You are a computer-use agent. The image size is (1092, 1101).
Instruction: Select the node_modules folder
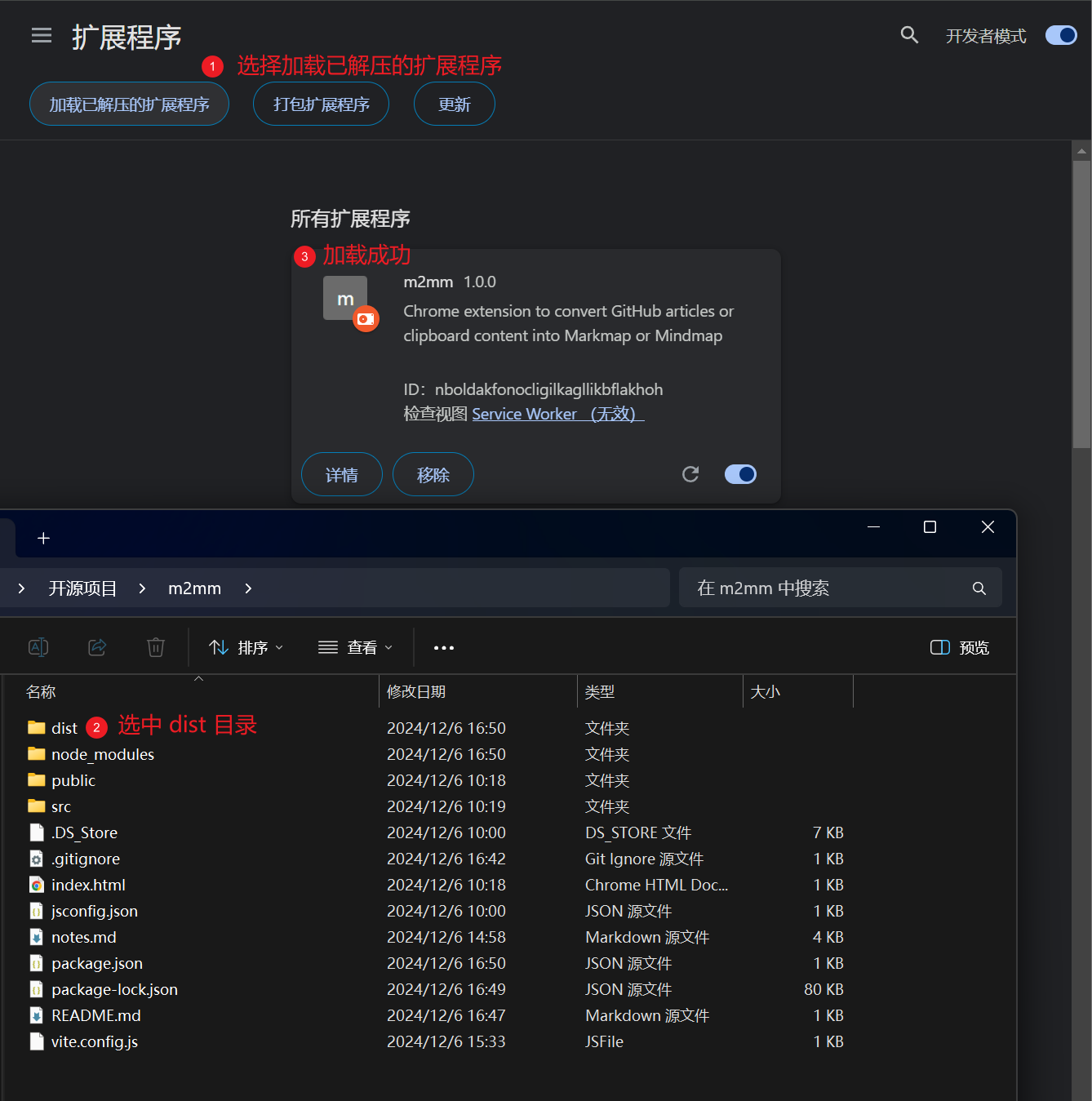pyautogui.click(x=103, y=754)
